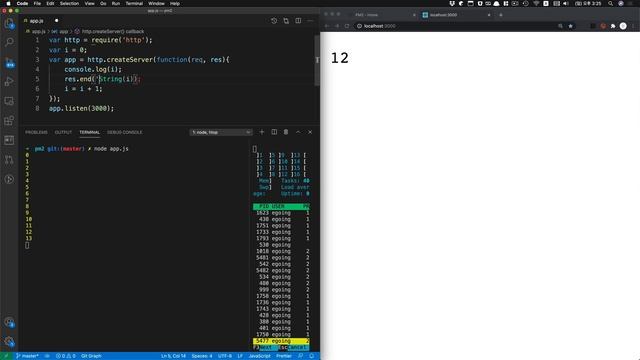Open the terminal selector dropdown "node, htop"

[x=221, y=132]
